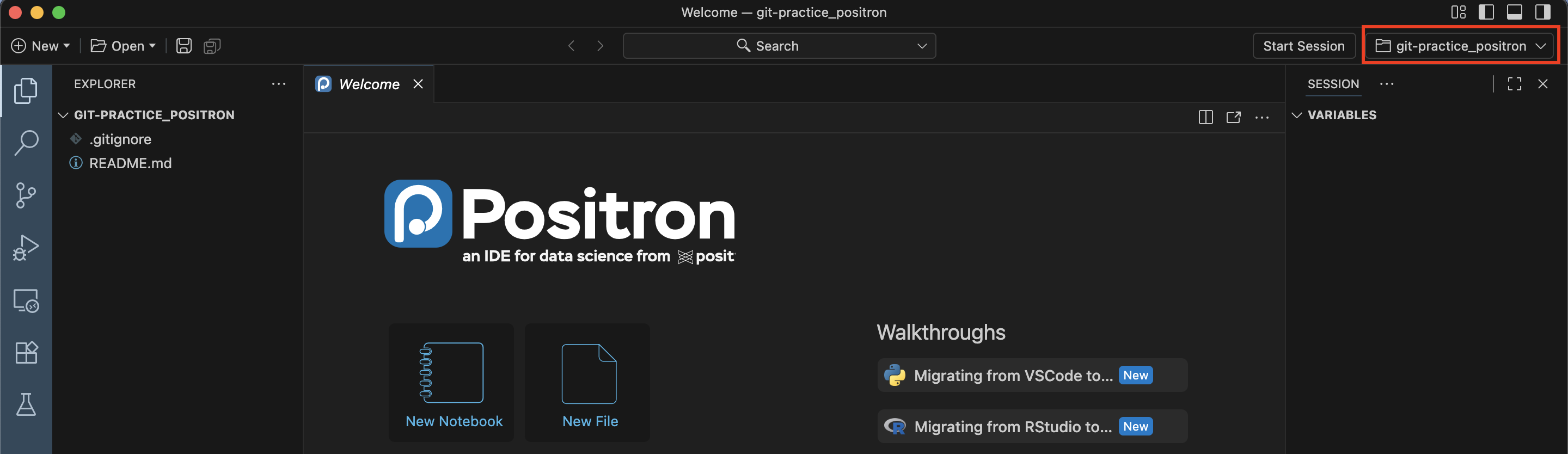Collapse the VARIABLES section

tap(1296, 115)
